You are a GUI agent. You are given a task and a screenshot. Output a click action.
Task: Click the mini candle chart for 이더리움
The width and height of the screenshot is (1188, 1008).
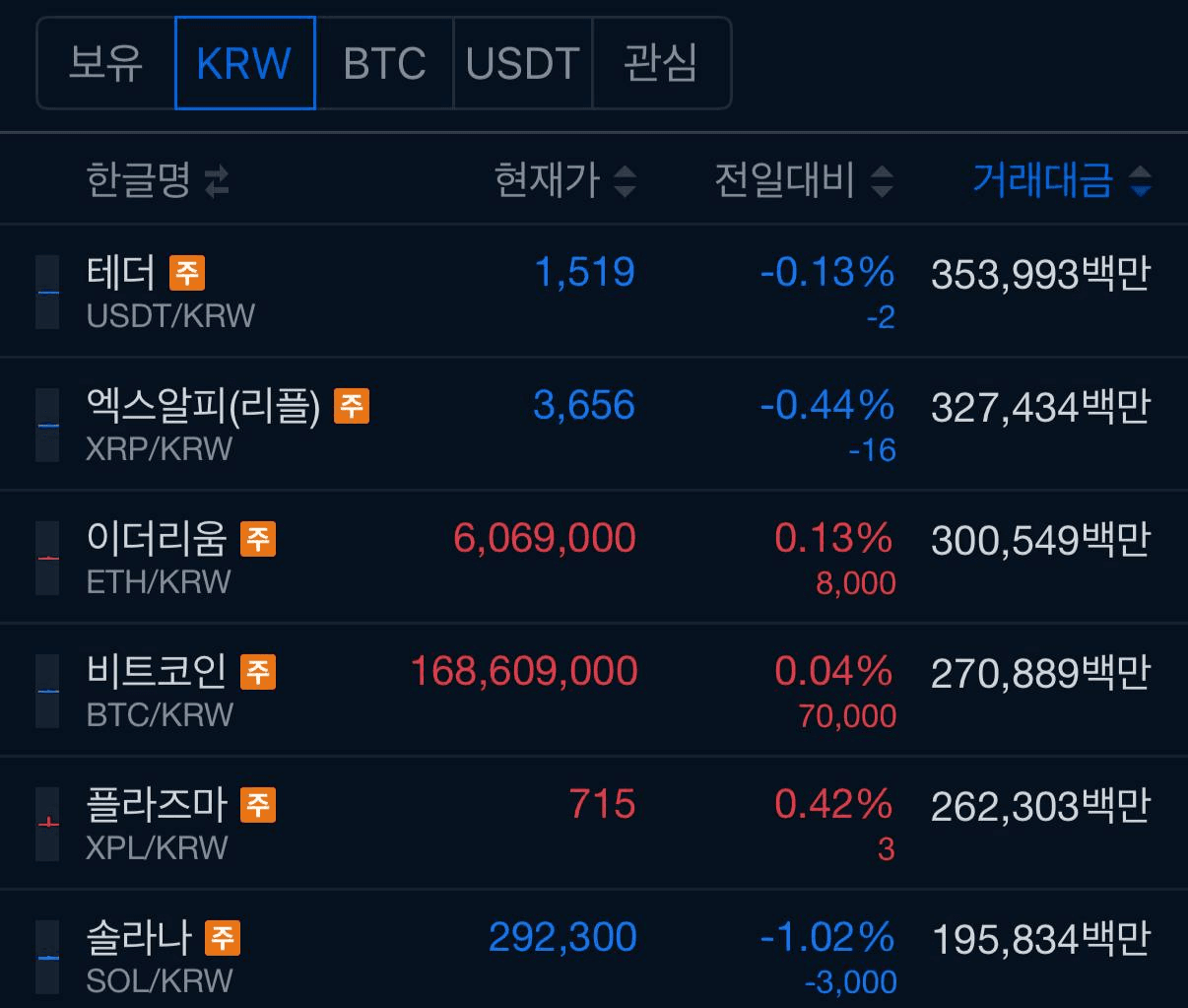47,558
